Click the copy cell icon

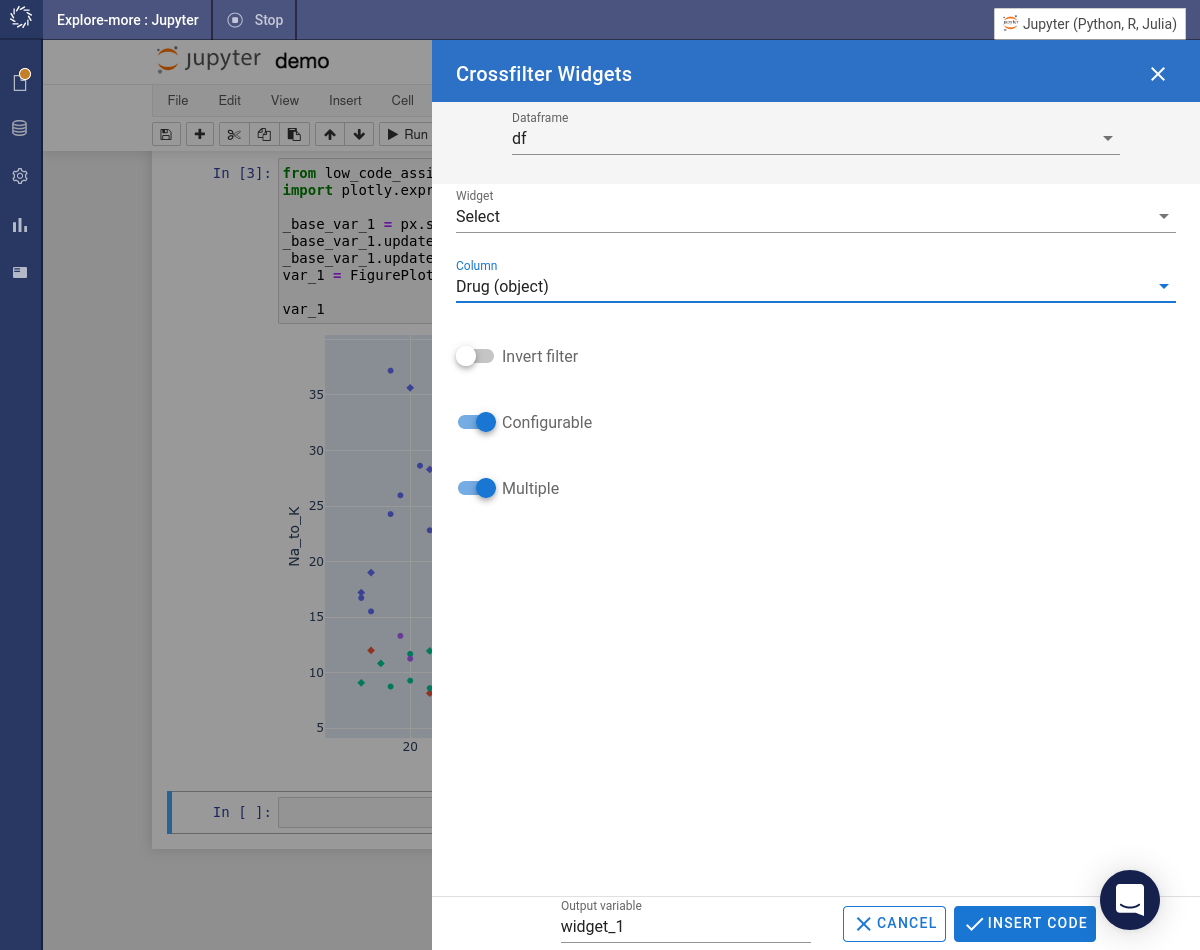coord(264,134)
